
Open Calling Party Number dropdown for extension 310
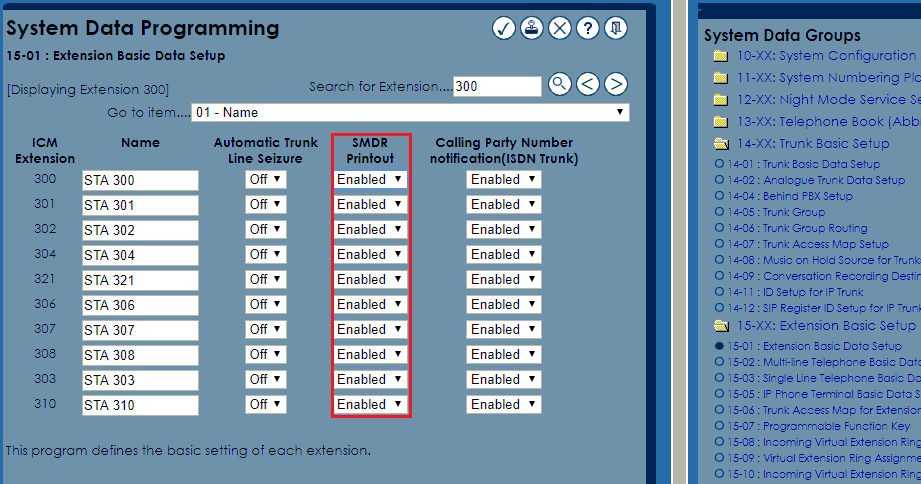click(x=503, y=405)
